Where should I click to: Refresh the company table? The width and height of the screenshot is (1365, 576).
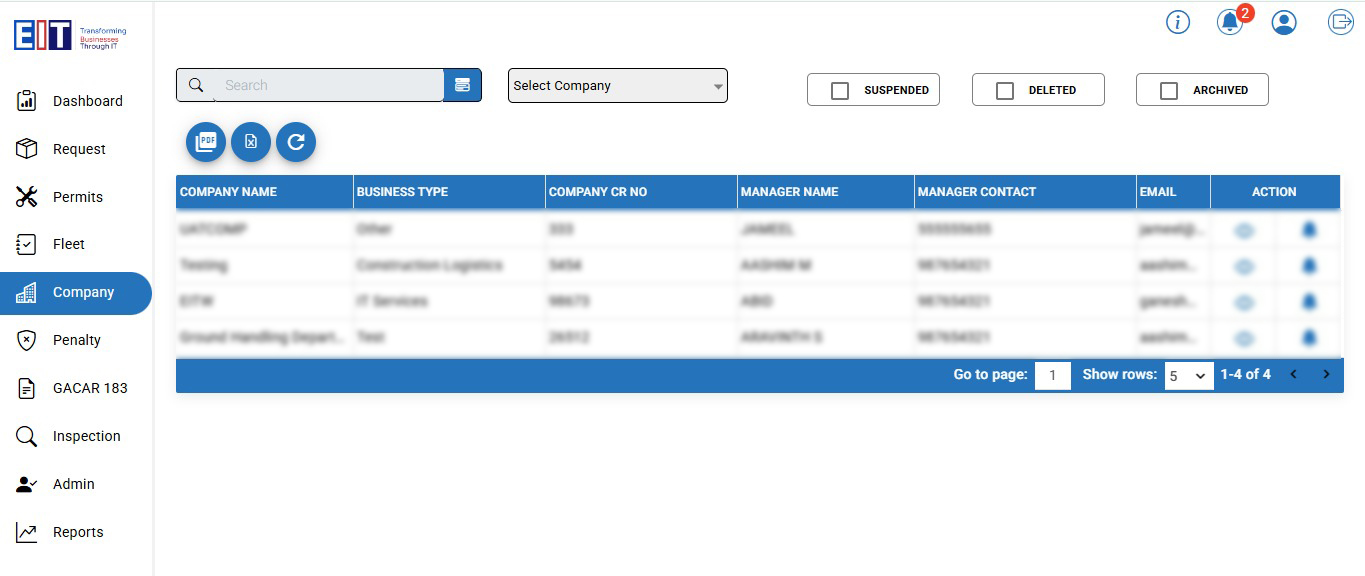296,142
